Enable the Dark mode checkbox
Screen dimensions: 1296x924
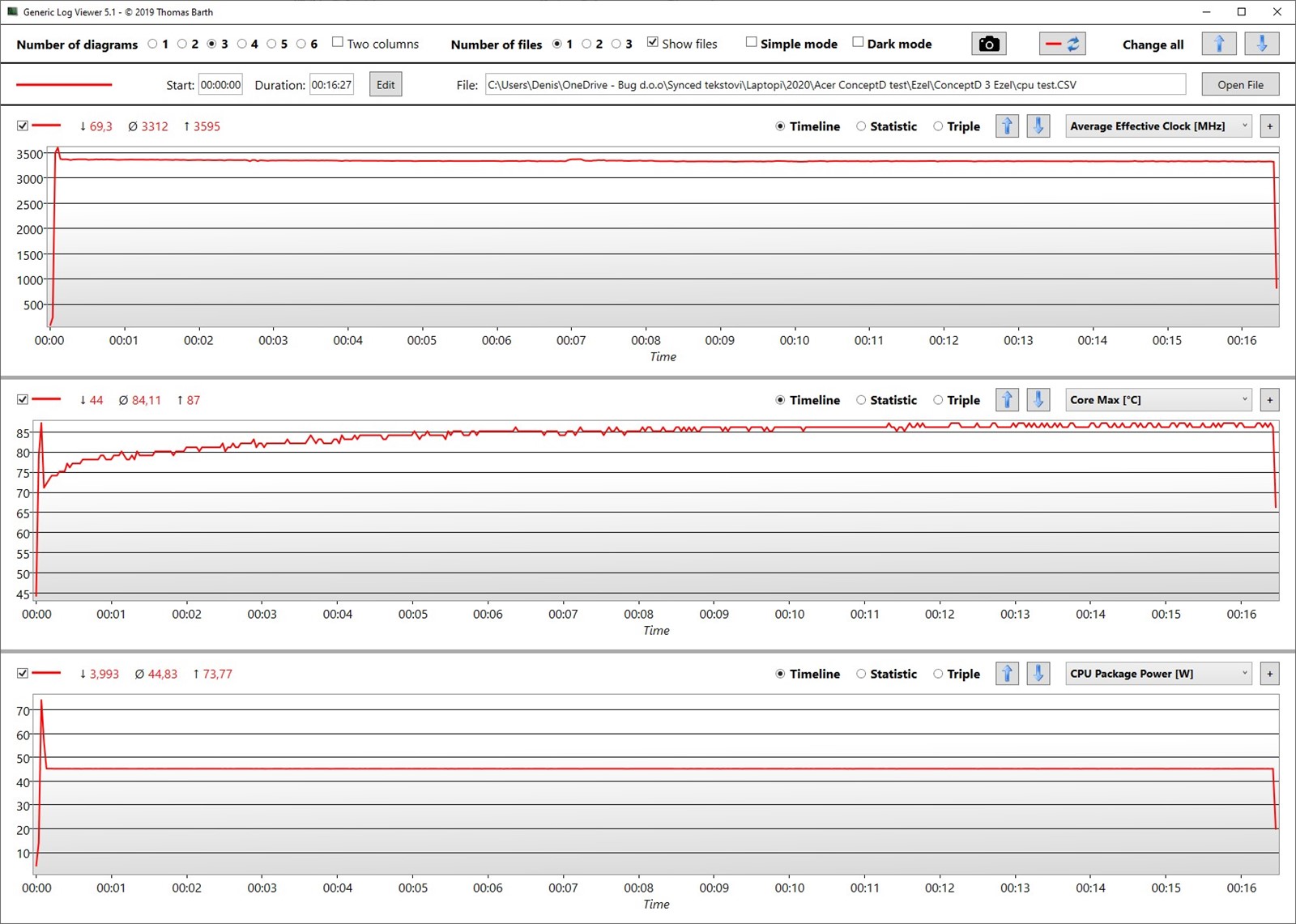click(x=858, y=43)
